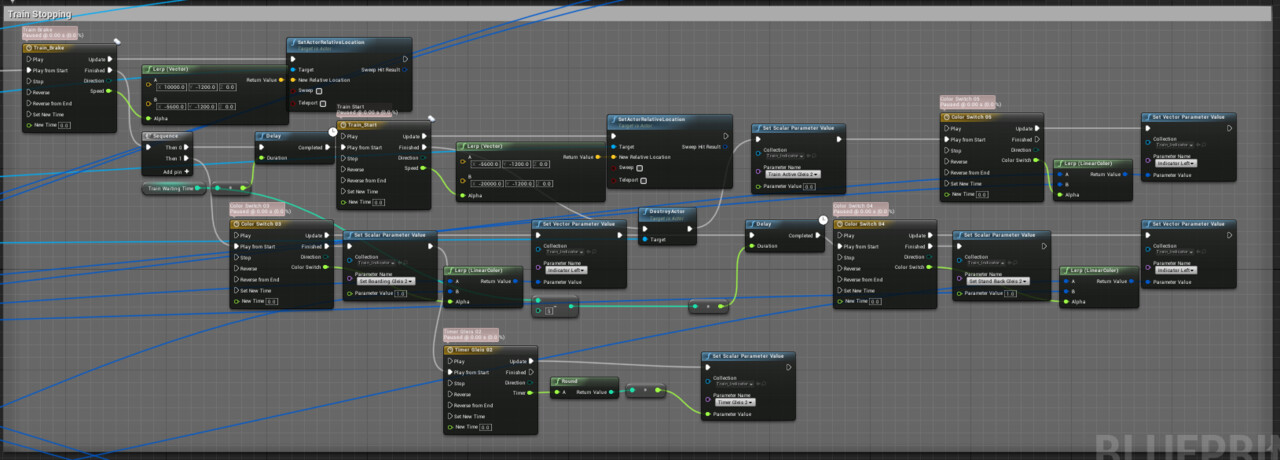The width and height of the screenshot is (1280, 460).
Task: Open the Train Active Gleis 2 parameter dropdown
Action: click(792, 174)
